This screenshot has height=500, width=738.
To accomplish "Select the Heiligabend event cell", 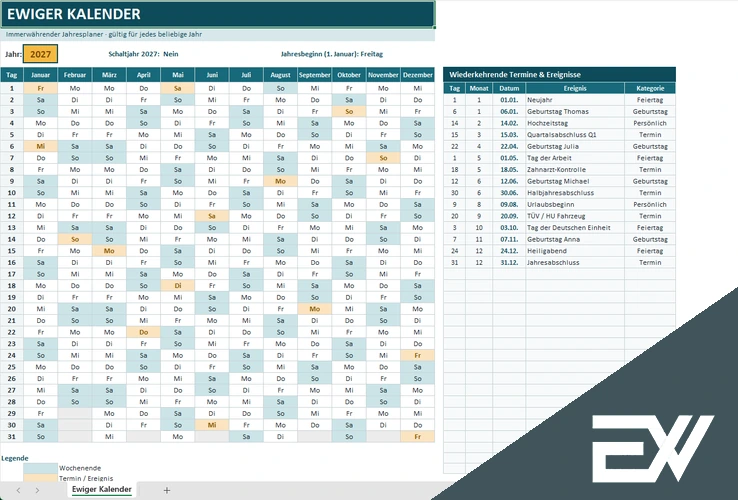I will [x=575, y=251].
